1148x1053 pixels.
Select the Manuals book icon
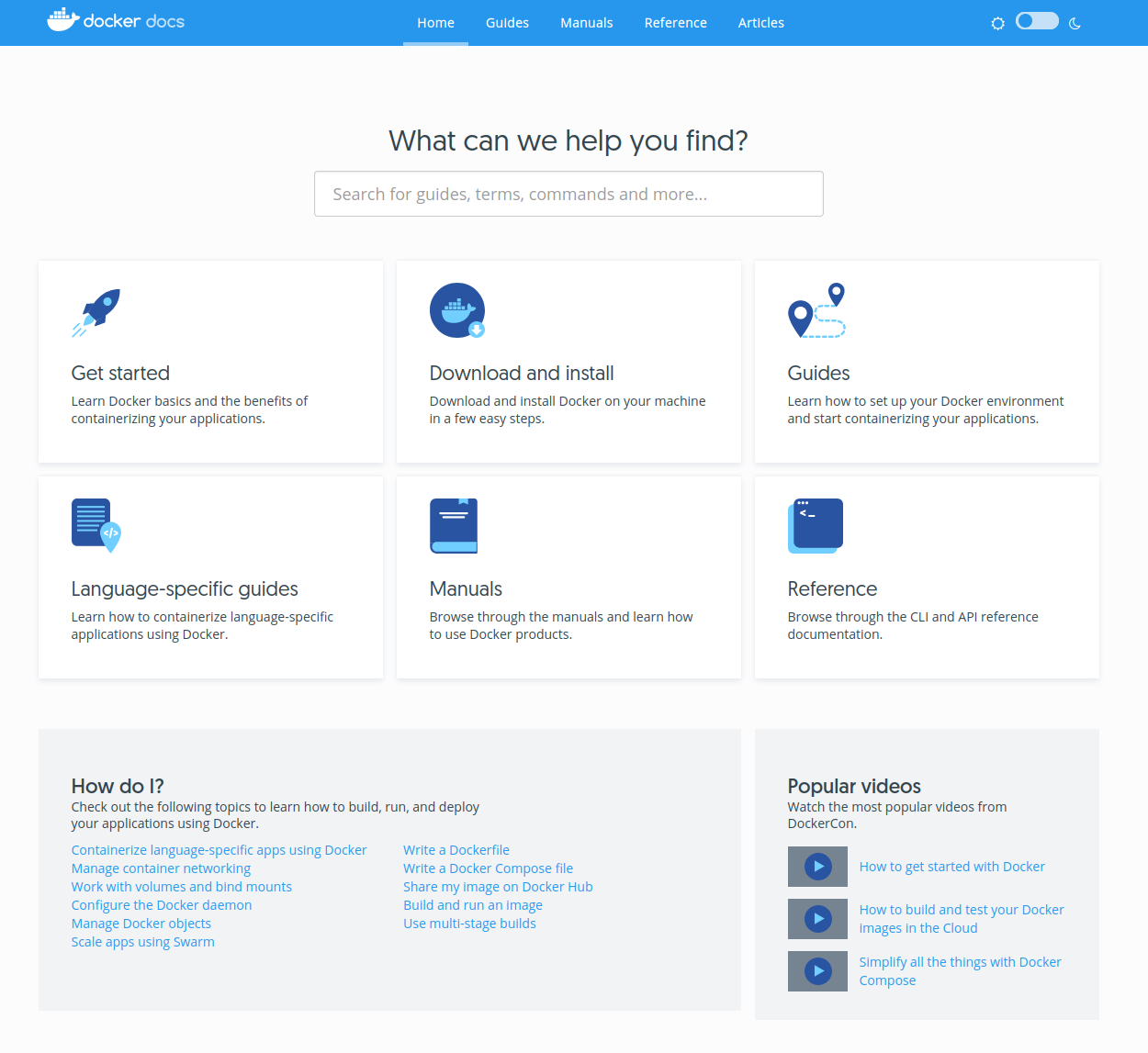[x=453, y=525]
